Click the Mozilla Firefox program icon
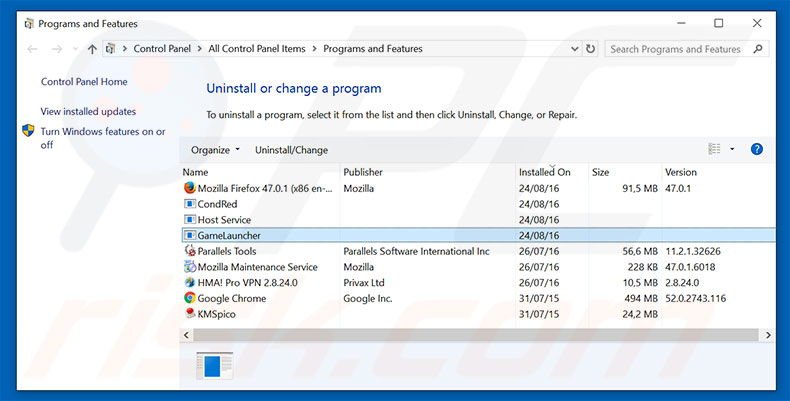Viewport: 790px width, 401px height. tap(189, 188)
